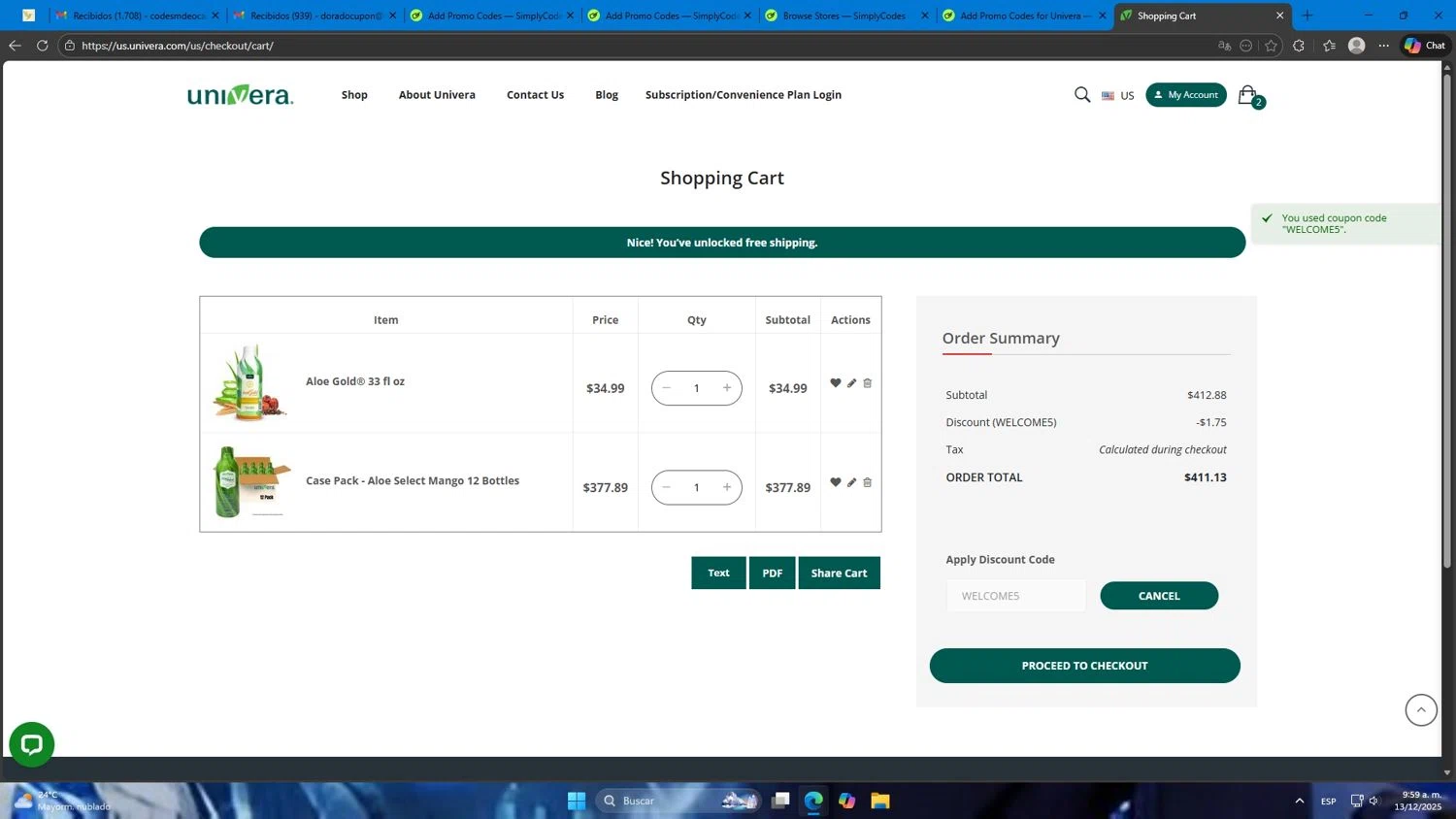Click Aloe Gold quantity field
The height and width of the screenshot is (819, 1456).
click(697, 388)
